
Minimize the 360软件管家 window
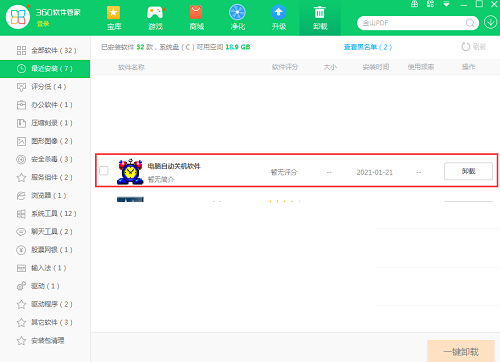tap(463, 5)
